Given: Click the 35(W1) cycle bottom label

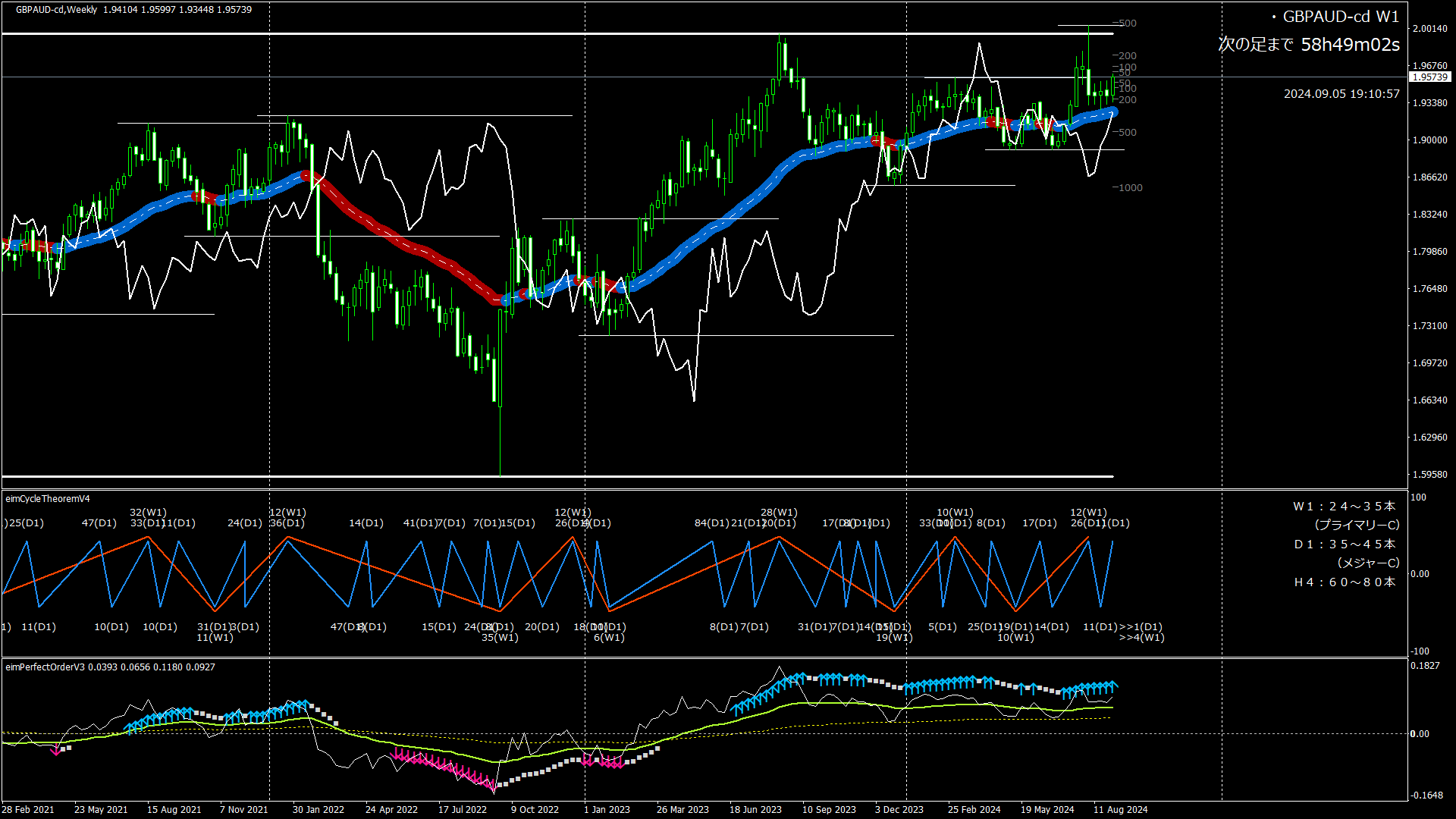Looking at the screenshot, I should 500,638.
